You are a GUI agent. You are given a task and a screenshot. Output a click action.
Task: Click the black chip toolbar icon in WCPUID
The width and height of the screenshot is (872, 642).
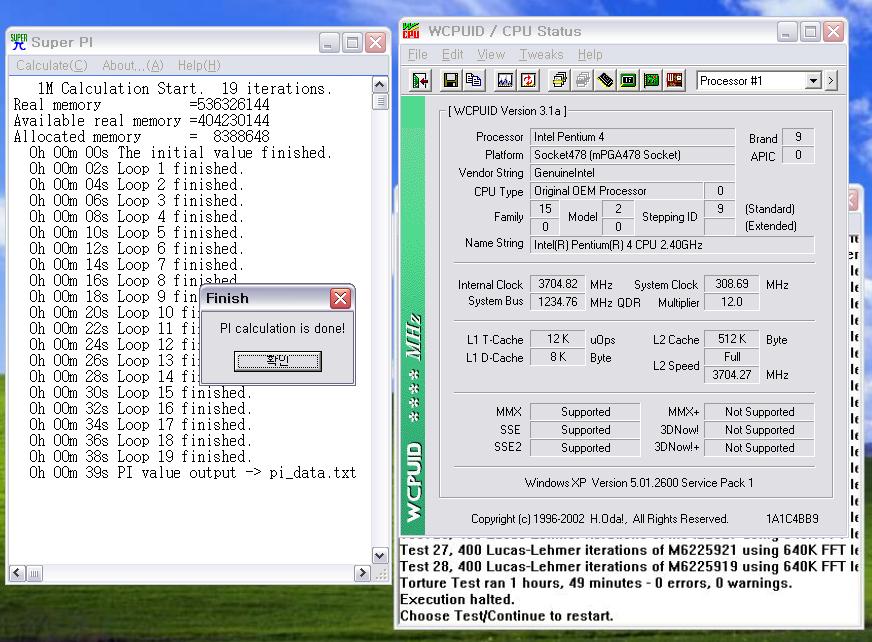(x=605, y=81)
